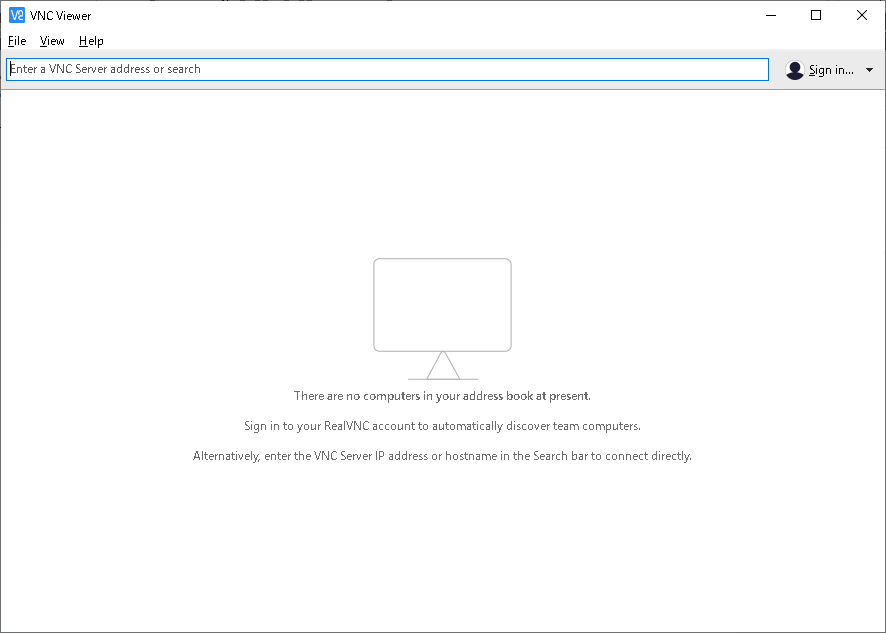This screenshot has width=886, height=633.
Task: Click 'Sign in to your RealVNC account' text line
Action: pos(442,426)
